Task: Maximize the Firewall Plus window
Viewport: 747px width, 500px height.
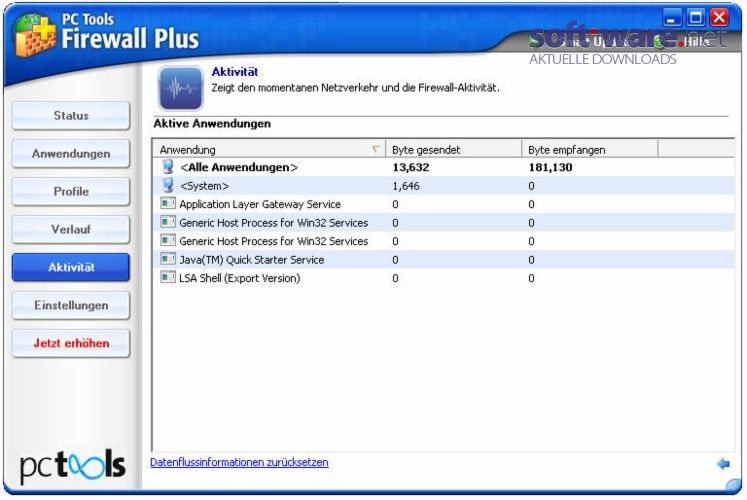Action: click(696, 18)
